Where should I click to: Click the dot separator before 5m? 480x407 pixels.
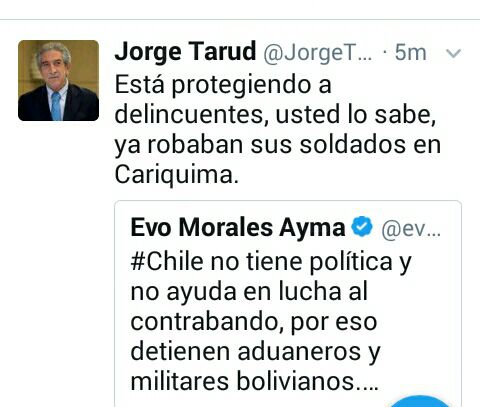tap(385, 53)
